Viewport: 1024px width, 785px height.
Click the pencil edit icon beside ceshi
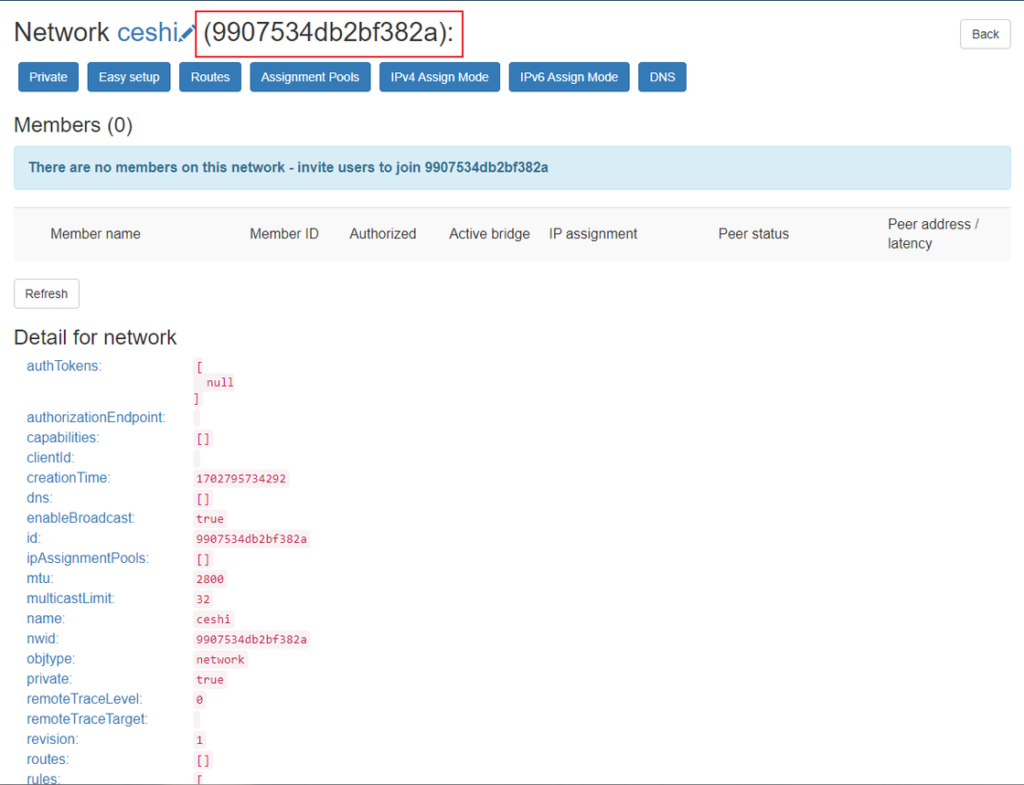click(187, 33)
